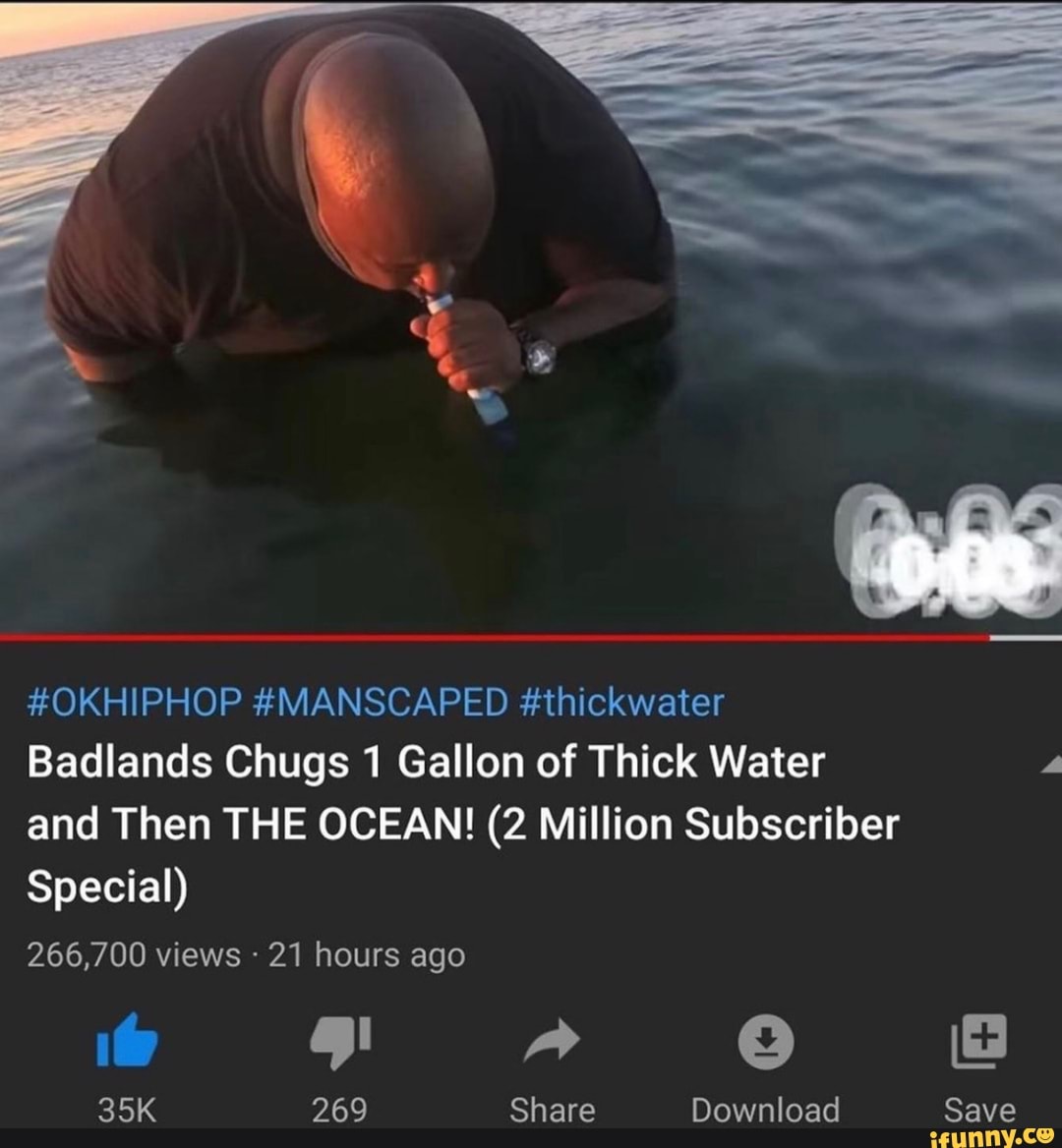1062x1148 pixels.
Task: Tap the Save to playlist icon
Action: tap(979, 1040)
